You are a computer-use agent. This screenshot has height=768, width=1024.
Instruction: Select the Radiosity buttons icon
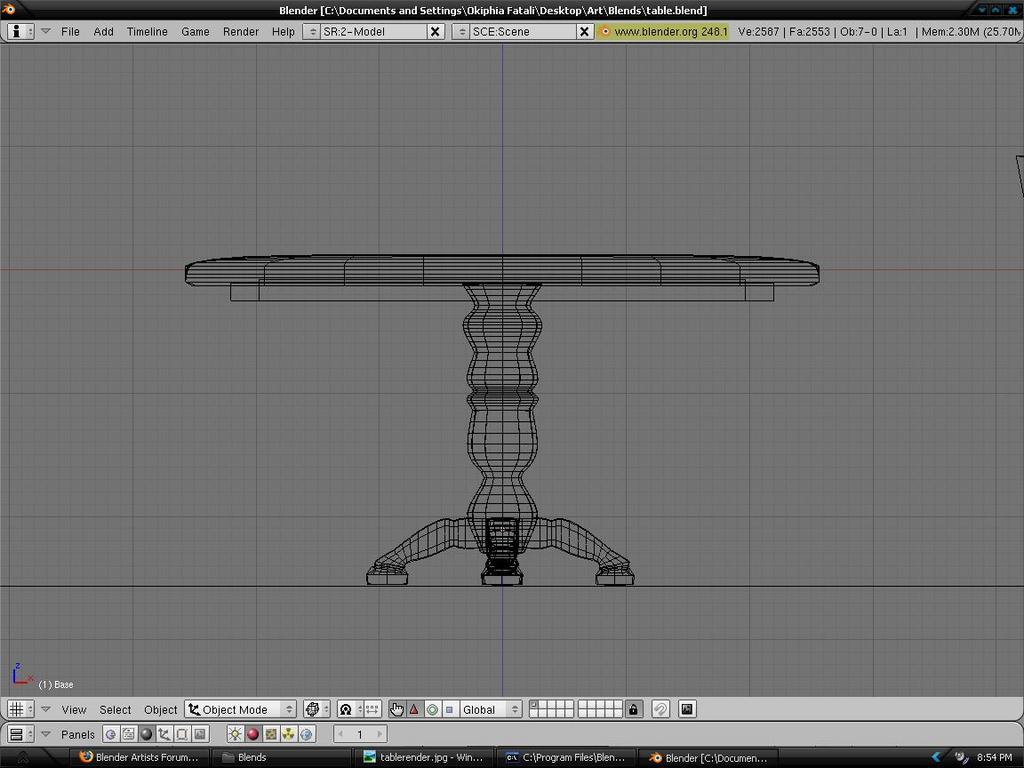pos(288,735)
